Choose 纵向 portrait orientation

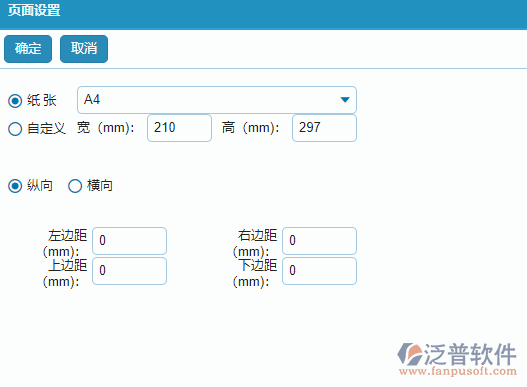(x=15, y=186)
